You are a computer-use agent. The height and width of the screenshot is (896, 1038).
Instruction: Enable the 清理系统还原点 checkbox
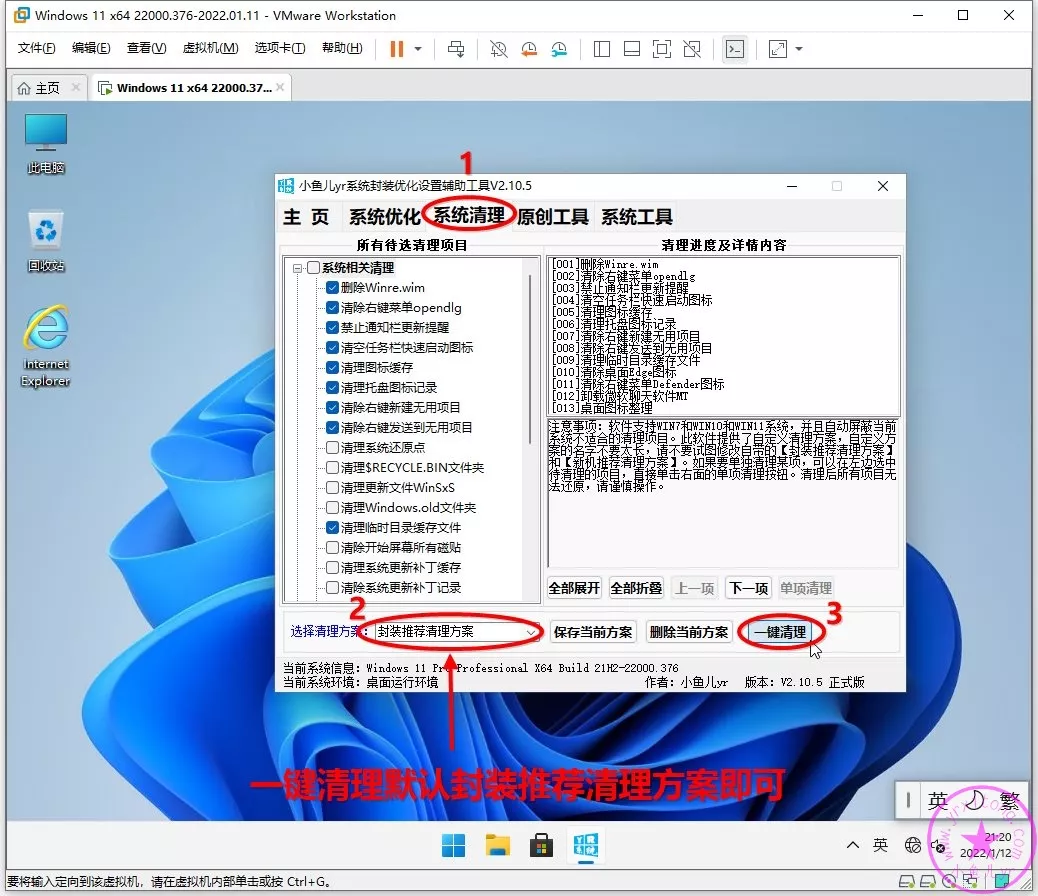coord(333,448)
